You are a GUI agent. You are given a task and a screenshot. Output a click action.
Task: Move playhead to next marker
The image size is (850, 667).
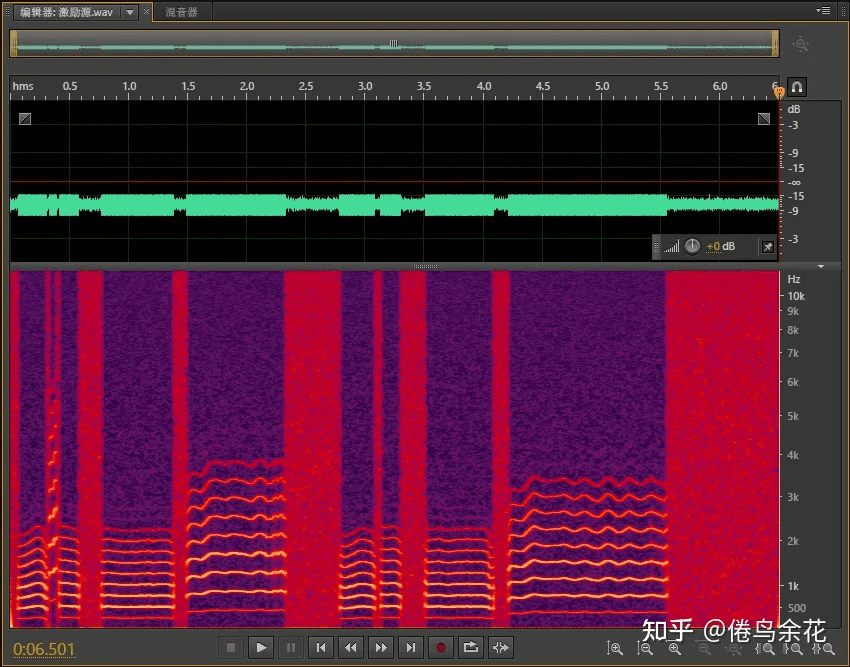[x=410, y=648]
